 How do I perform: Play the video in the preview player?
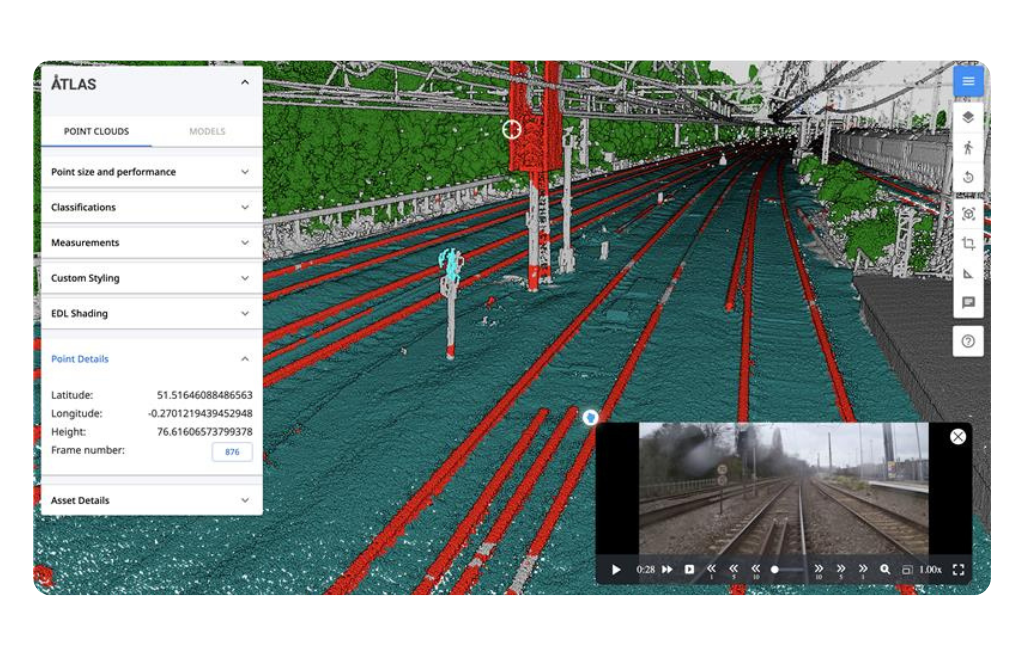click(616, 570)
